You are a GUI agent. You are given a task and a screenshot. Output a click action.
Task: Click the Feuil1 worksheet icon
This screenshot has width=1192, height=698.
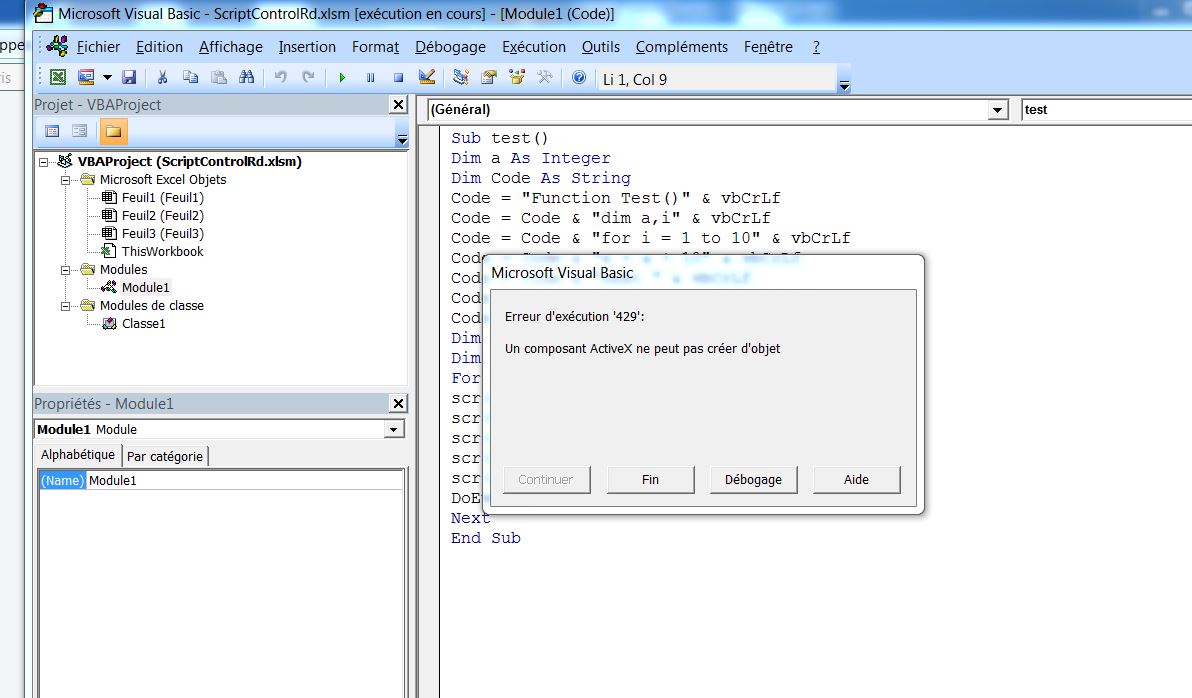[109, 197]
